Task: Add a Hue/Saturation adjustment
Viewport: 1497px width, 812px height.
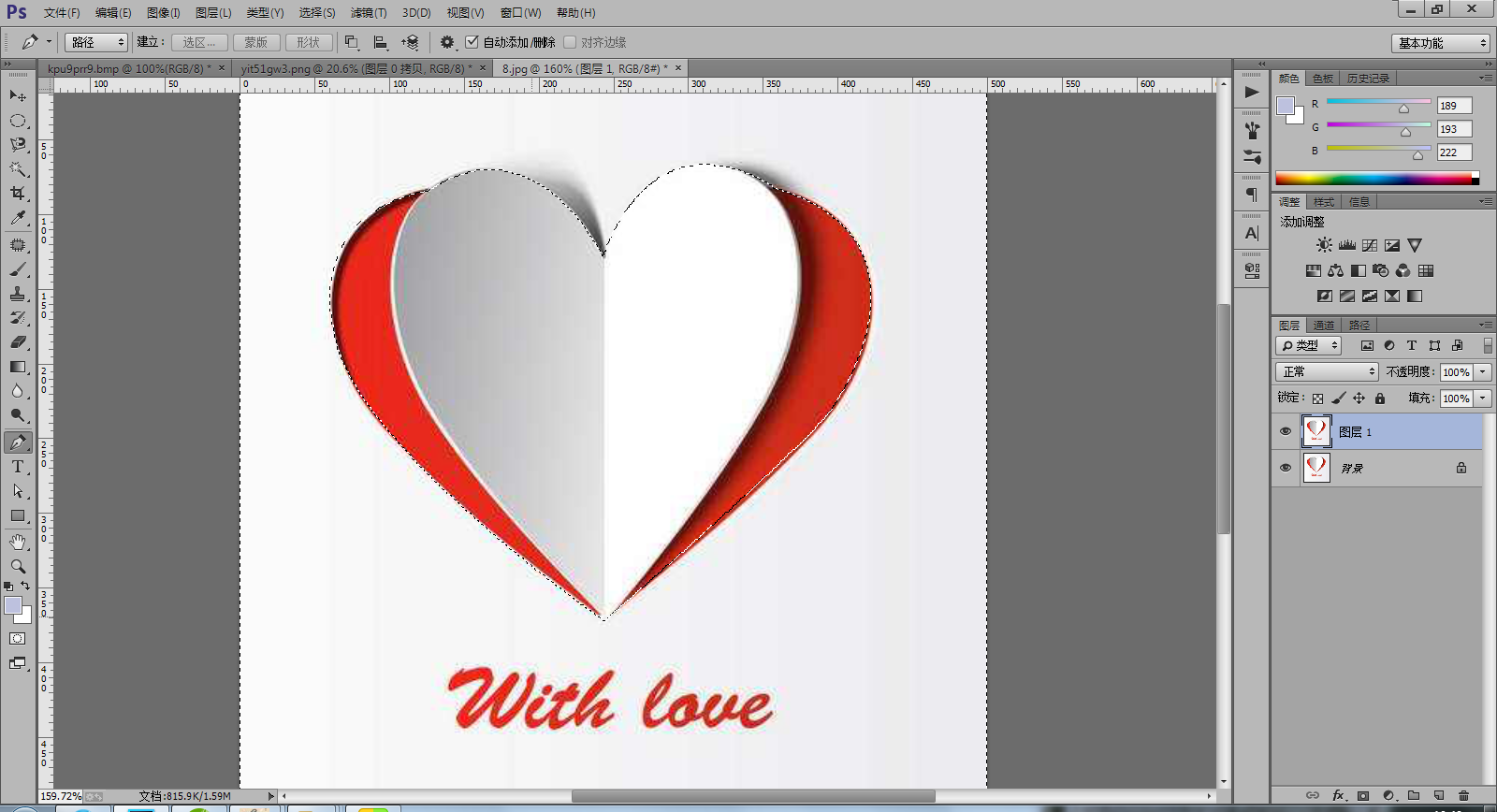Action: coord(1314,270)
